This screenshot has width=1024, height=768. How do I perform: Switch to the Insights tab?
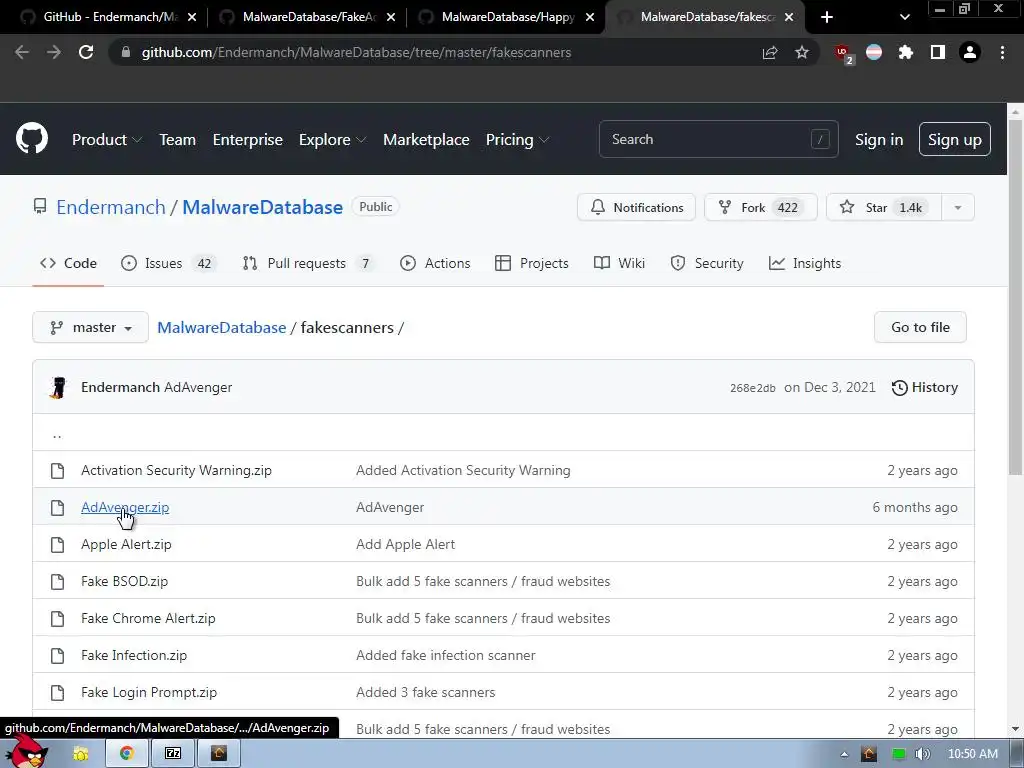(805, 263)
